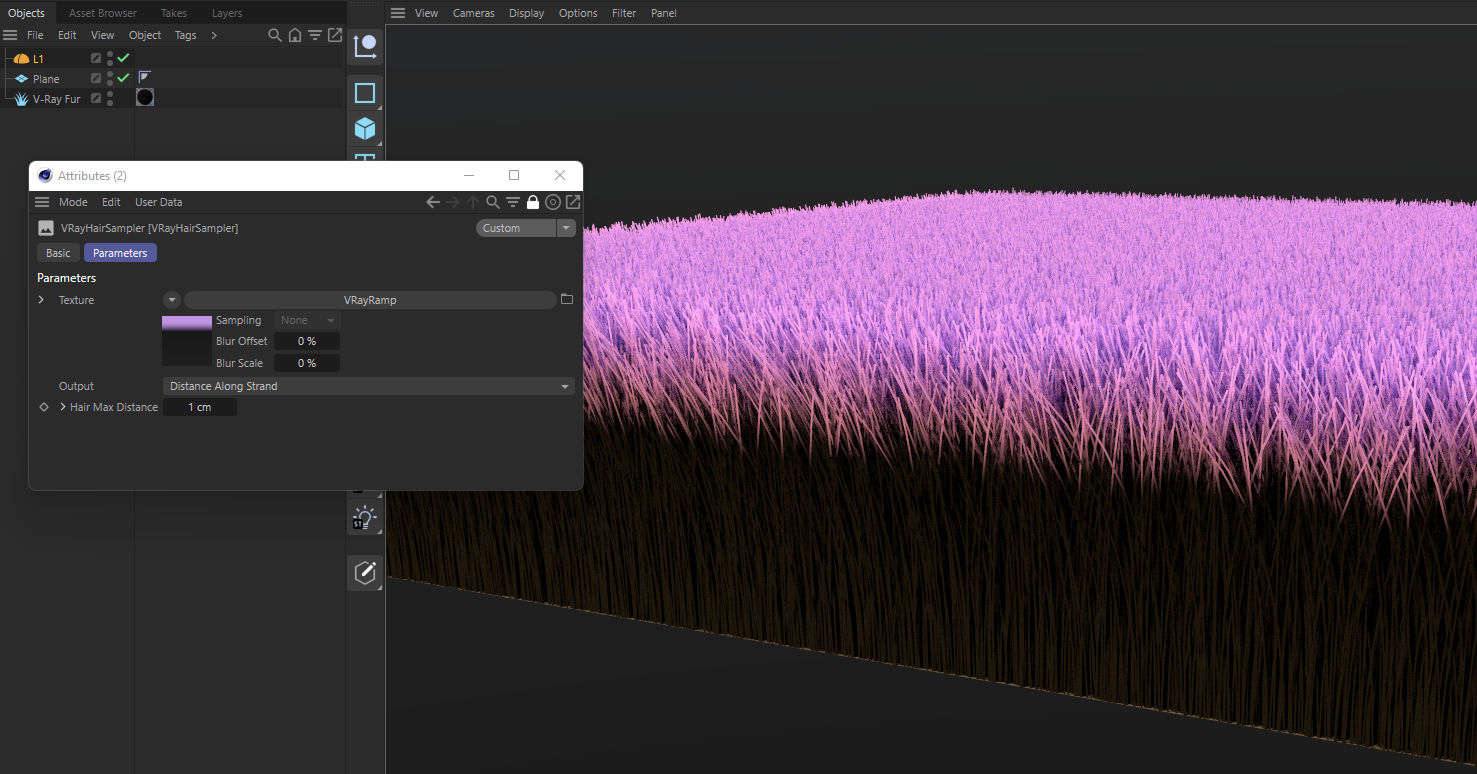
Task: Open Attributes window hamburger menu
Action: click(42, 202)
